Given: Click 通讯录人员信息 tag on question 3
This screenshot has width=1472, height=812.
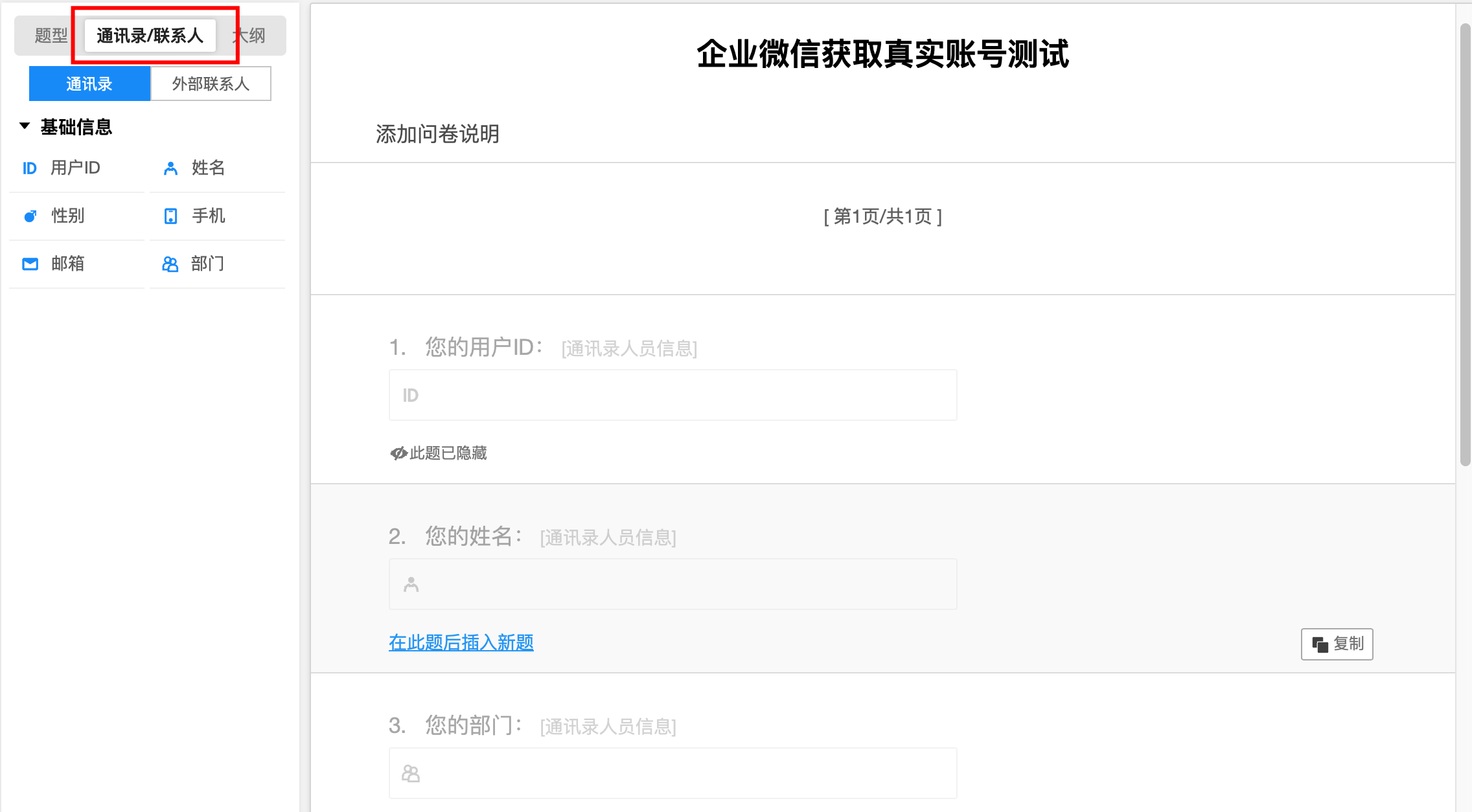Looking at the screenshot, I should [x=608, y=727].
